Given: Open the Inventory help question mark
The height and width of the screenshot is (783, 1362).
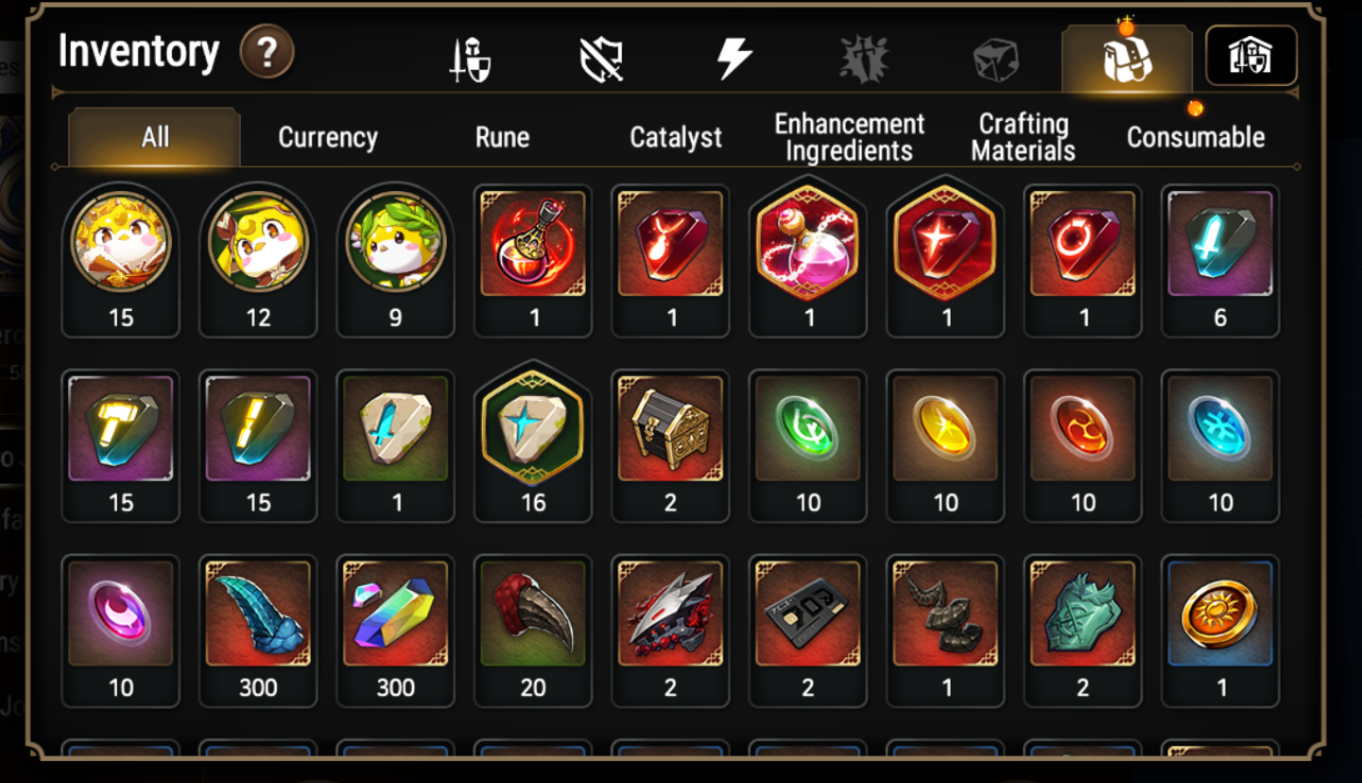Looking at the screenshot, I should (x=267, y=52).
